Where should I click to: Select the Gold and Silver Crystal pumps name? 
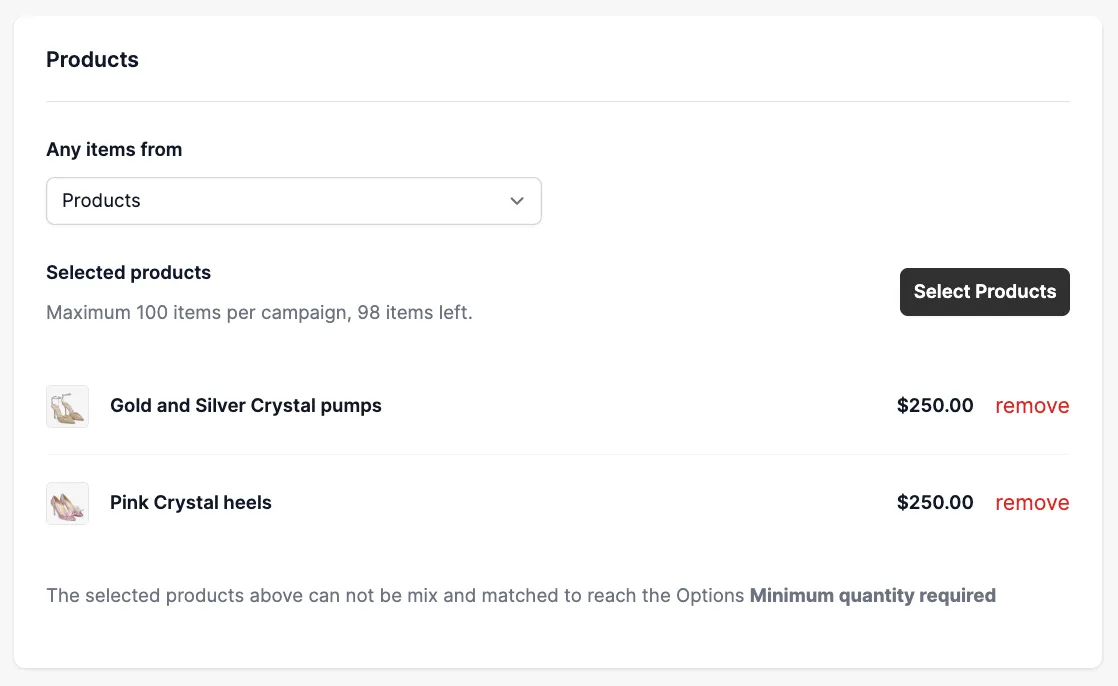pyautogui.click(x=245, y=406)
